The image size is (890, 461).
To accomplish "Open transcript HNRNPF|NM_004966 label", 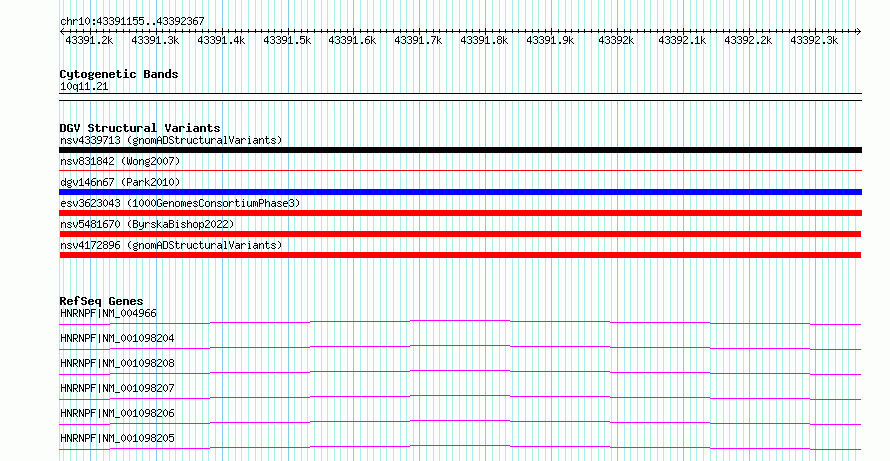I will [x=108, y=313].
